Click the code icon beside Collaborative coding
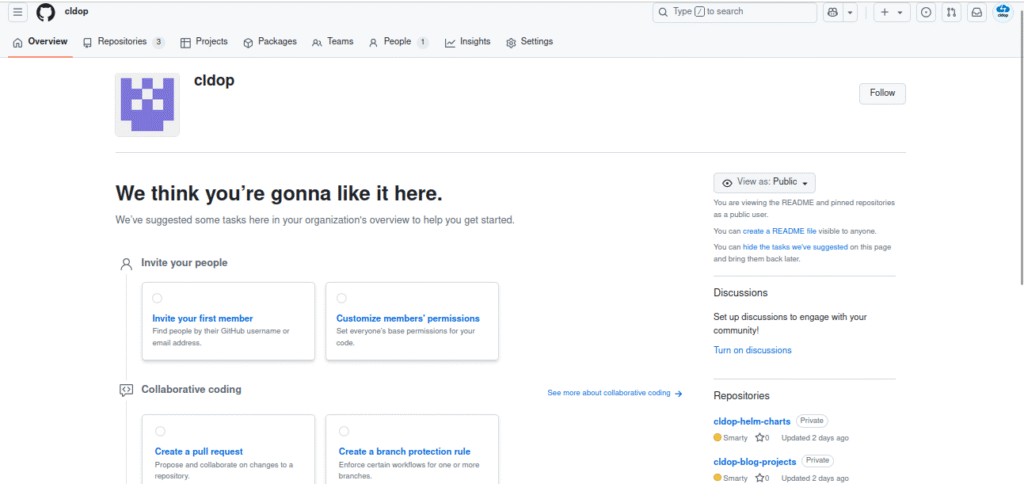The width and height of the screenshot is (1024, 484). (126, 390)
